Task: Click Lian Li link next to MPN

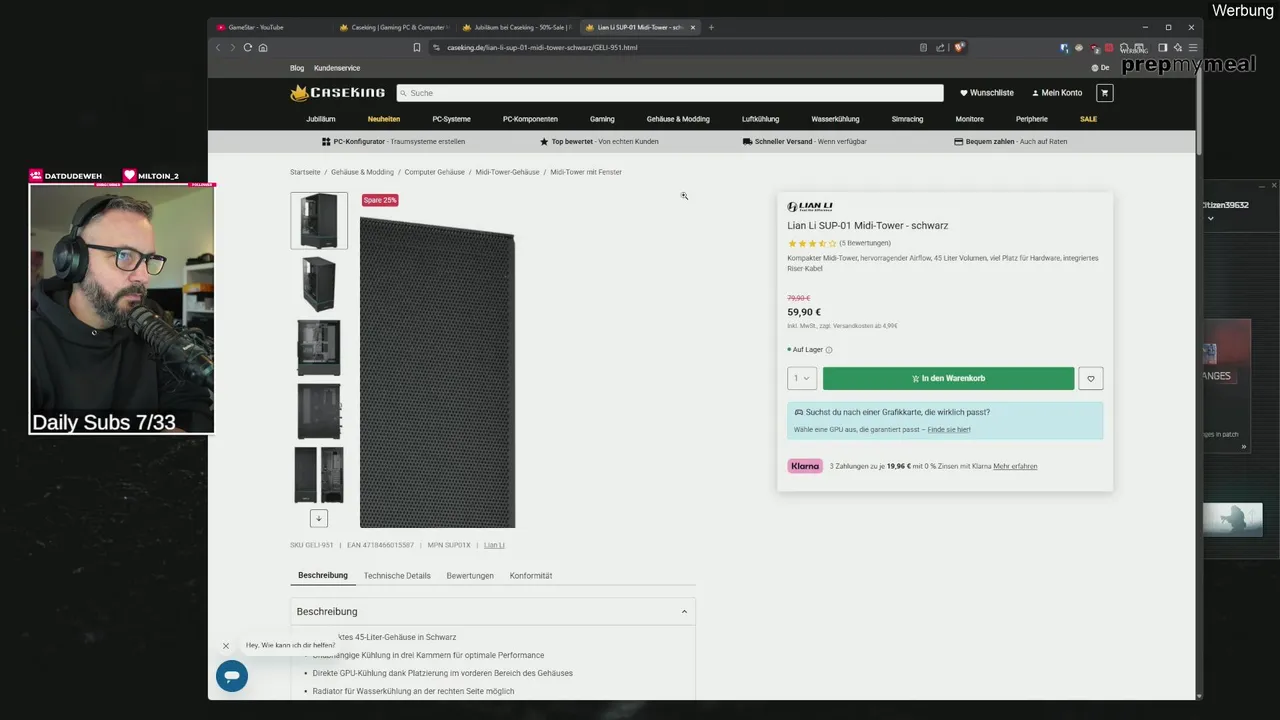Action: (494, 545)
